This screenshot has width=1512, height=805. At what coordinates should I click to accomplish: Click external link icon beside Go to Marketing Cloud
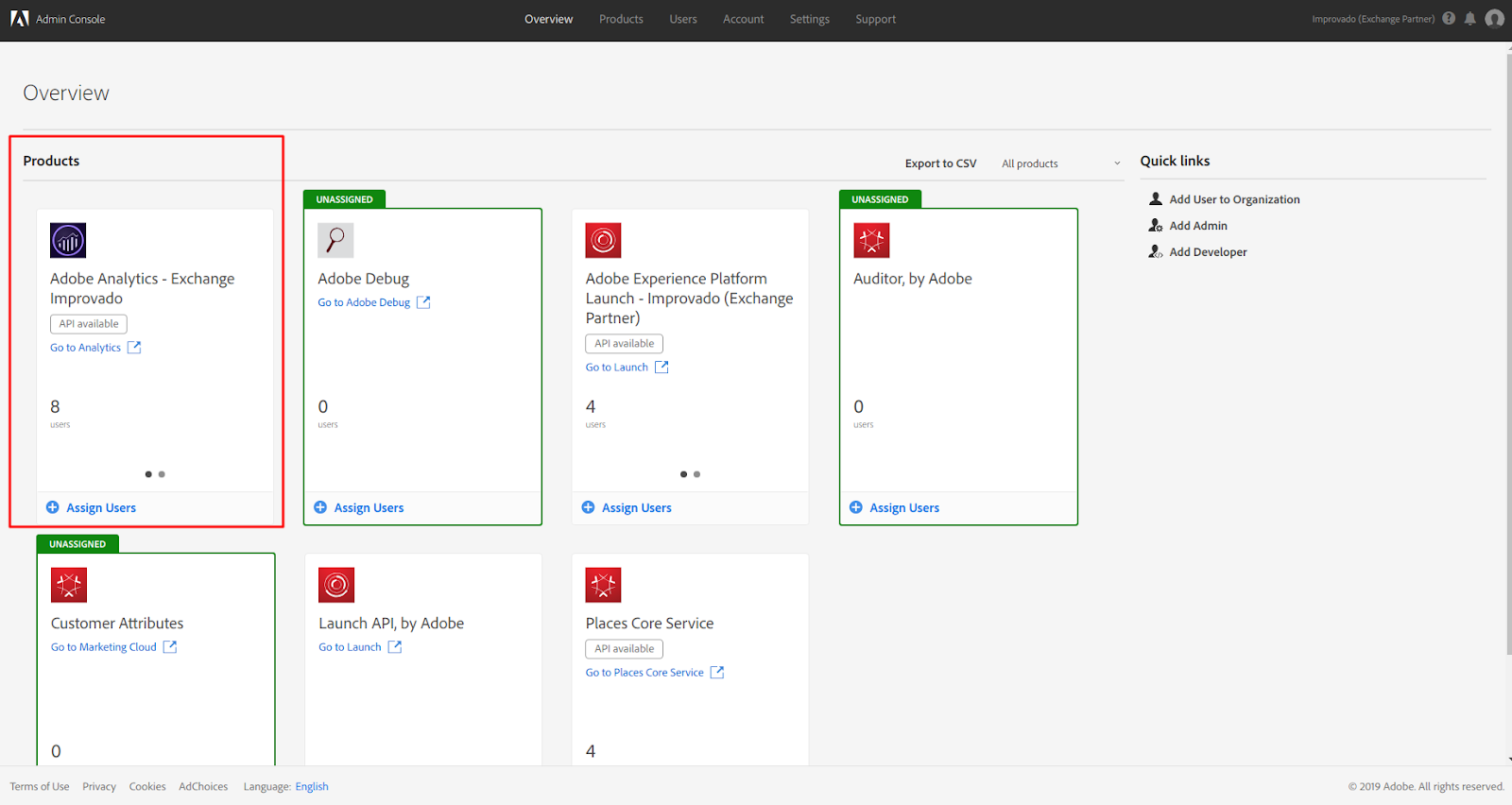coord(170,647)
